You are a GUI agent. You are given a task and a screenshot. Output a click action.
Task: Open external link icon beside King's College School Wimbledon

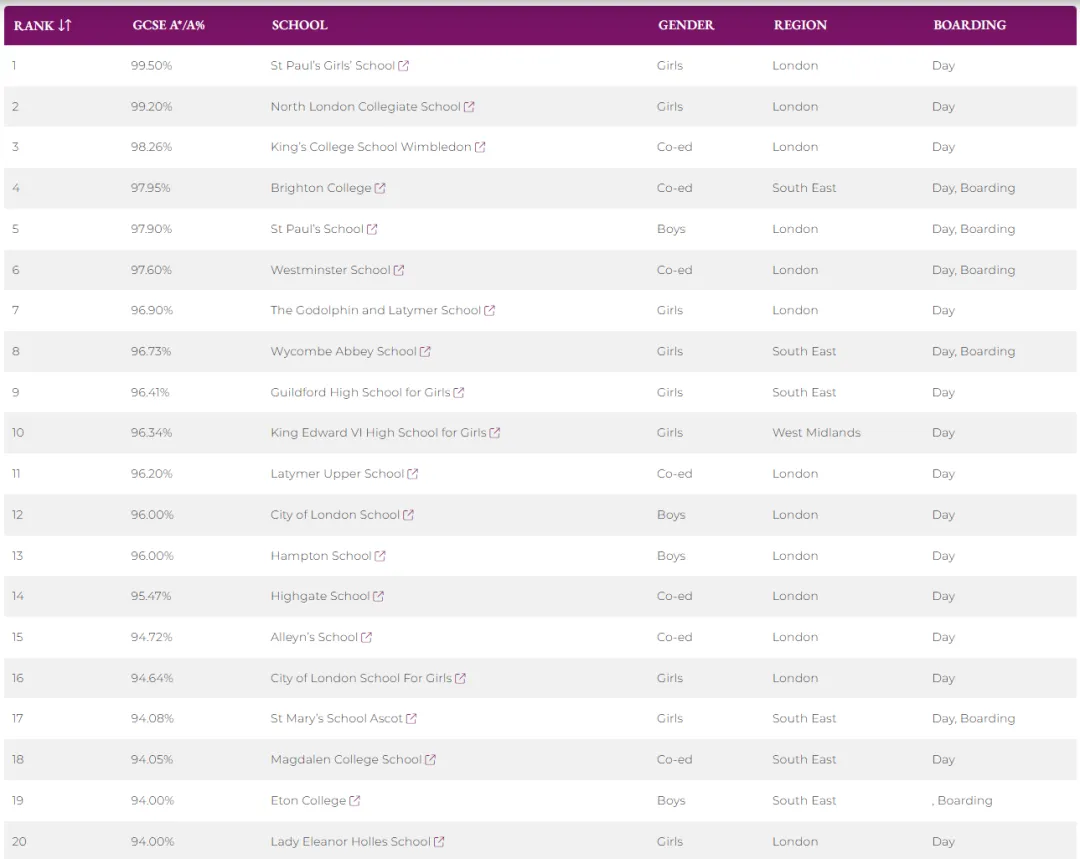tap(480, 147)
